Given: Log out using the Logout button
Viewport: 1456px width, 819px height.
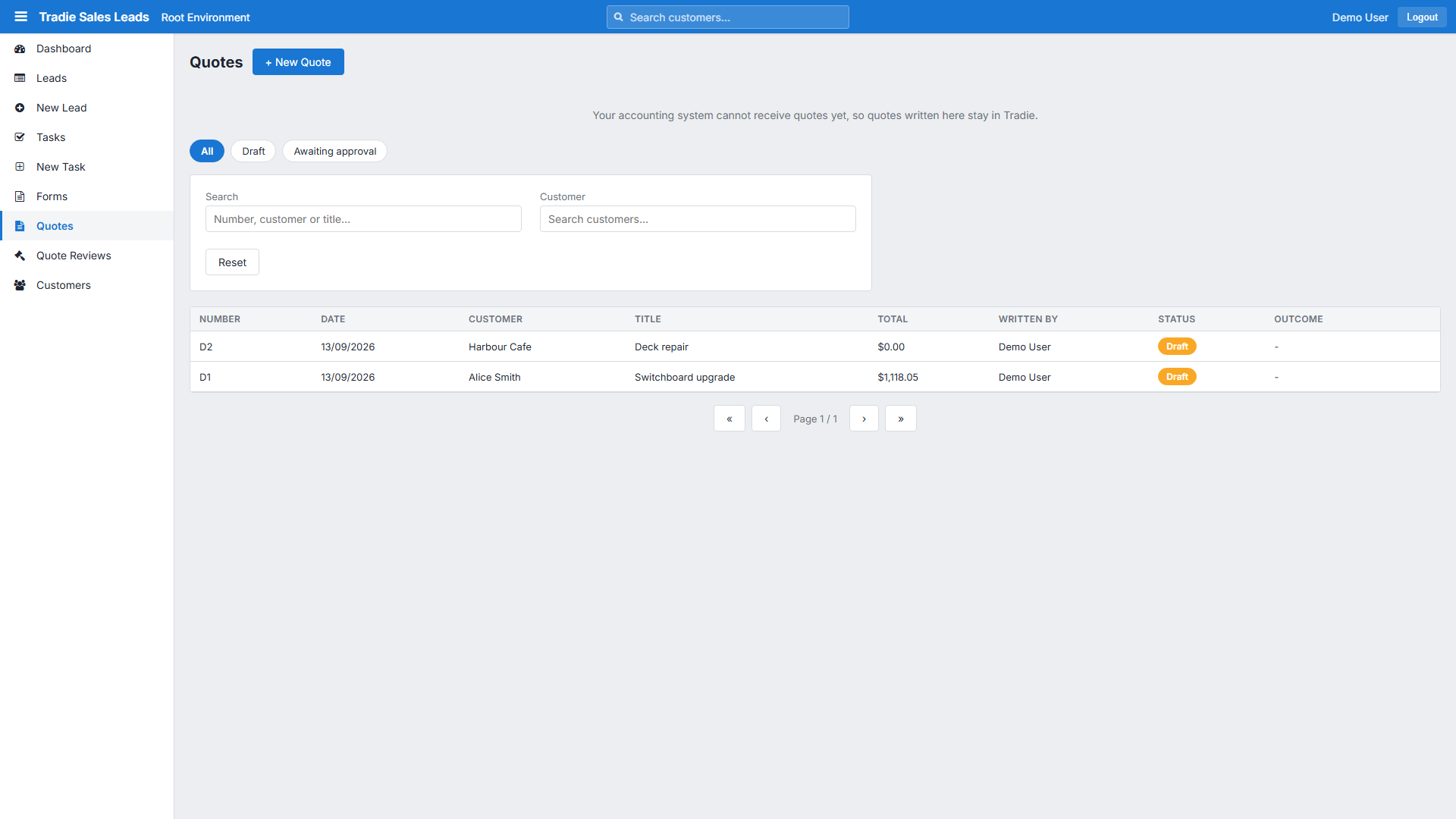Looking at the screenshot, I should click(x=1422, y=17).
